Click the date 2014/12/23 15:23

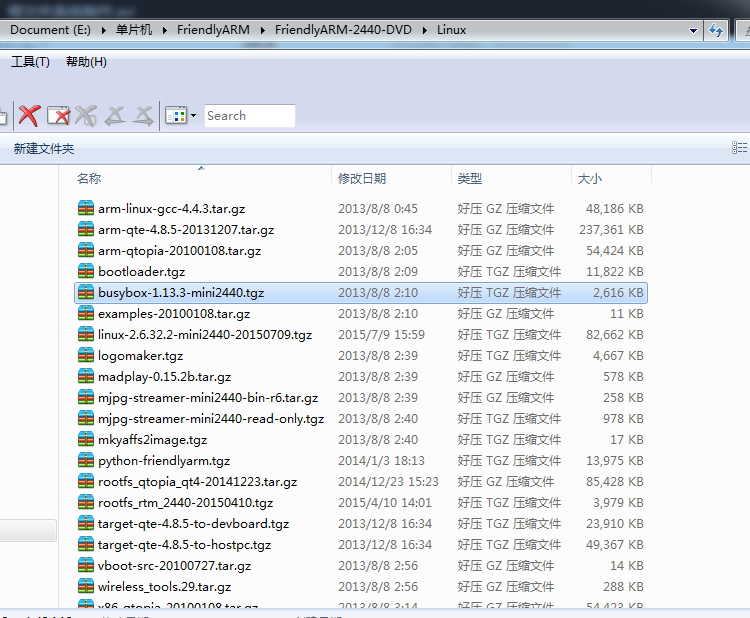click(388, 482)
